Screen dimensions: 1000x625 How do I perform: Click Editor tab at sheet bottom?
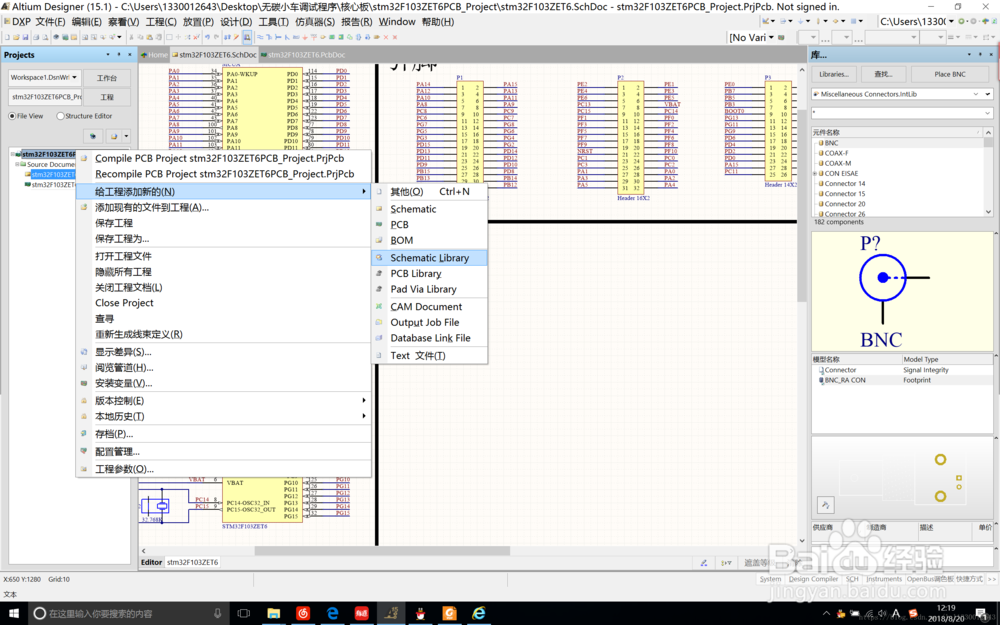(151, 562)
